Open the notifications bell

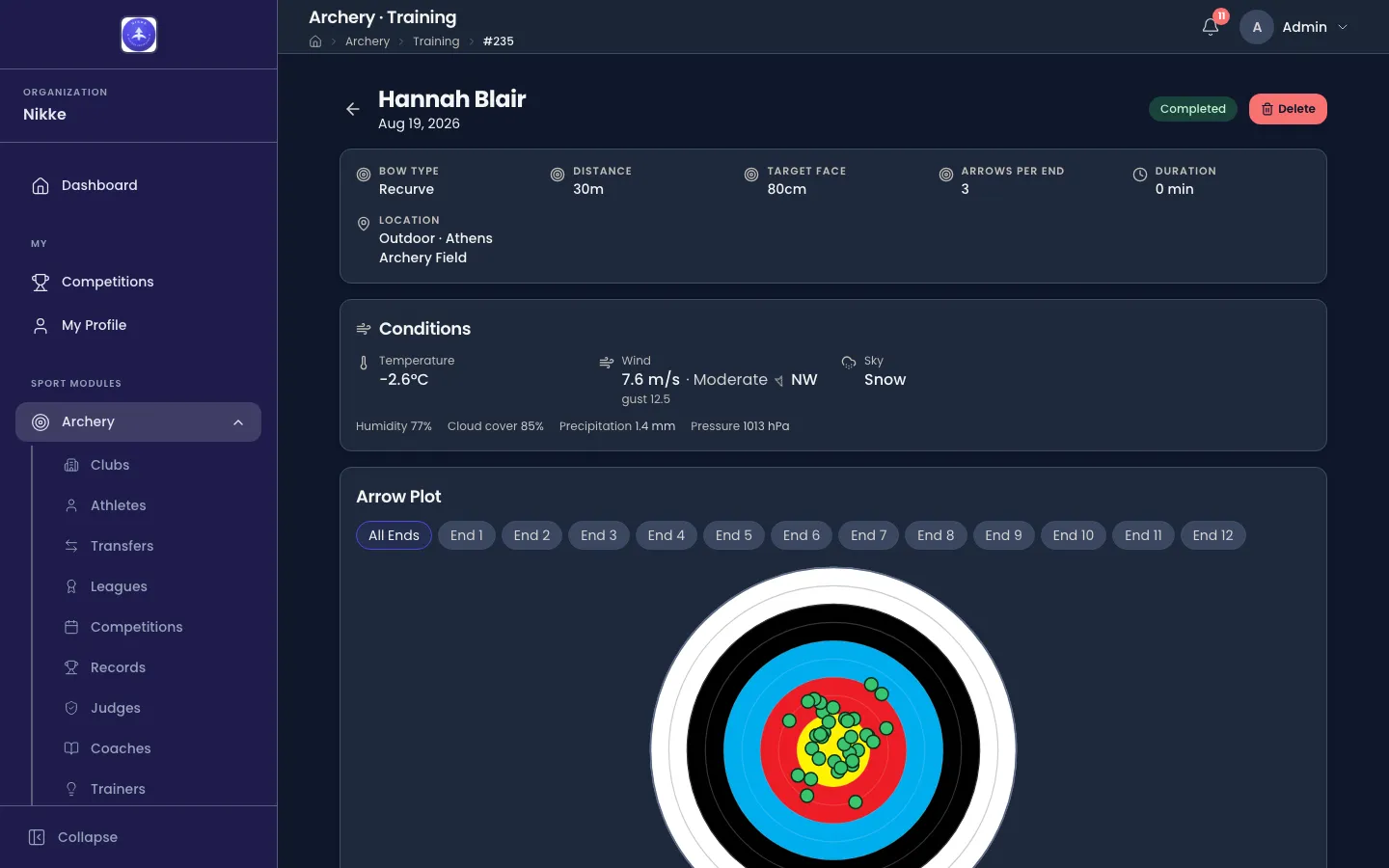[x=1211, y=27]
